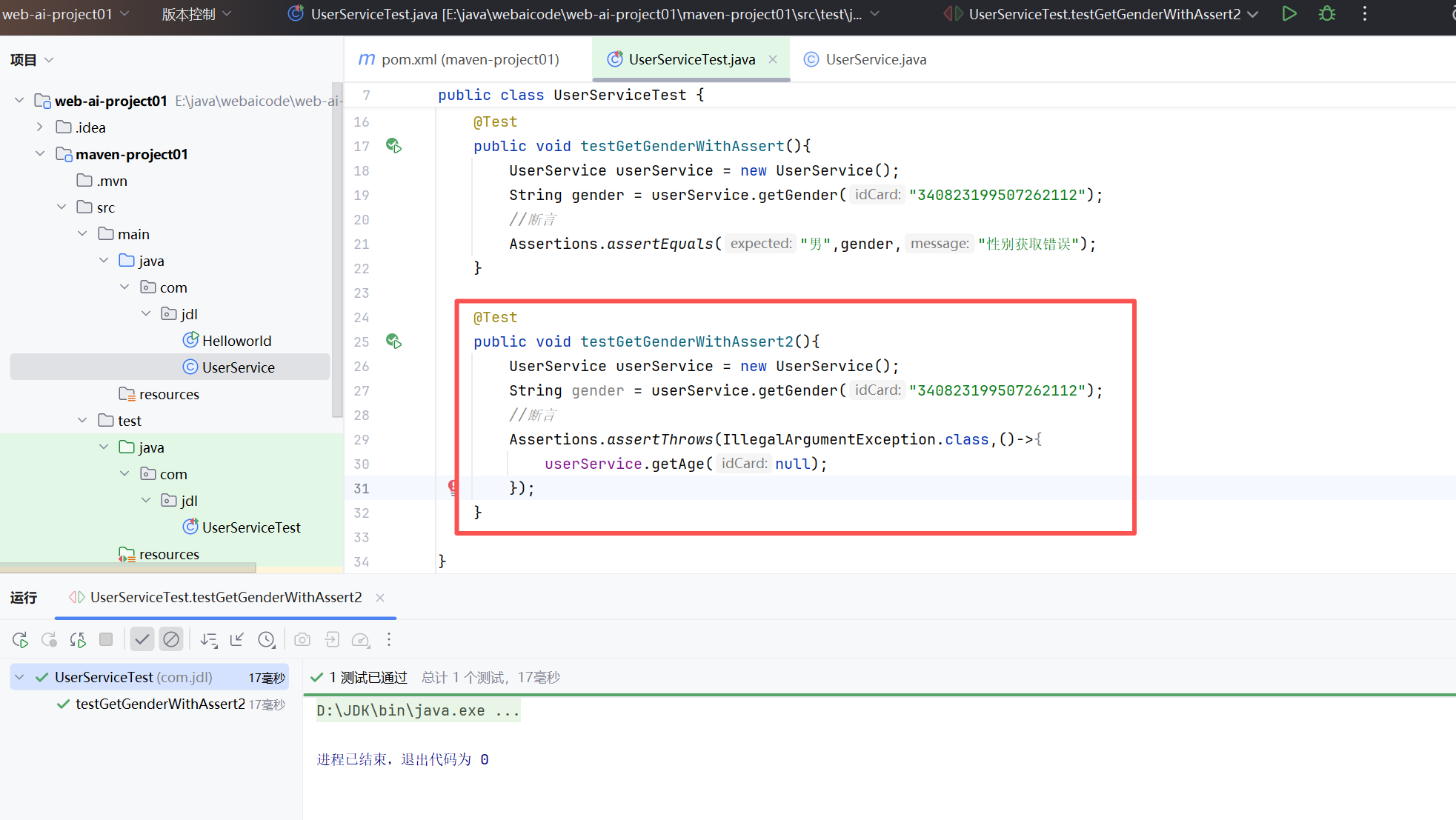Click the green Run button in the top toolbar
Screen dimensions: 1456x820
tap(1289, 13)
